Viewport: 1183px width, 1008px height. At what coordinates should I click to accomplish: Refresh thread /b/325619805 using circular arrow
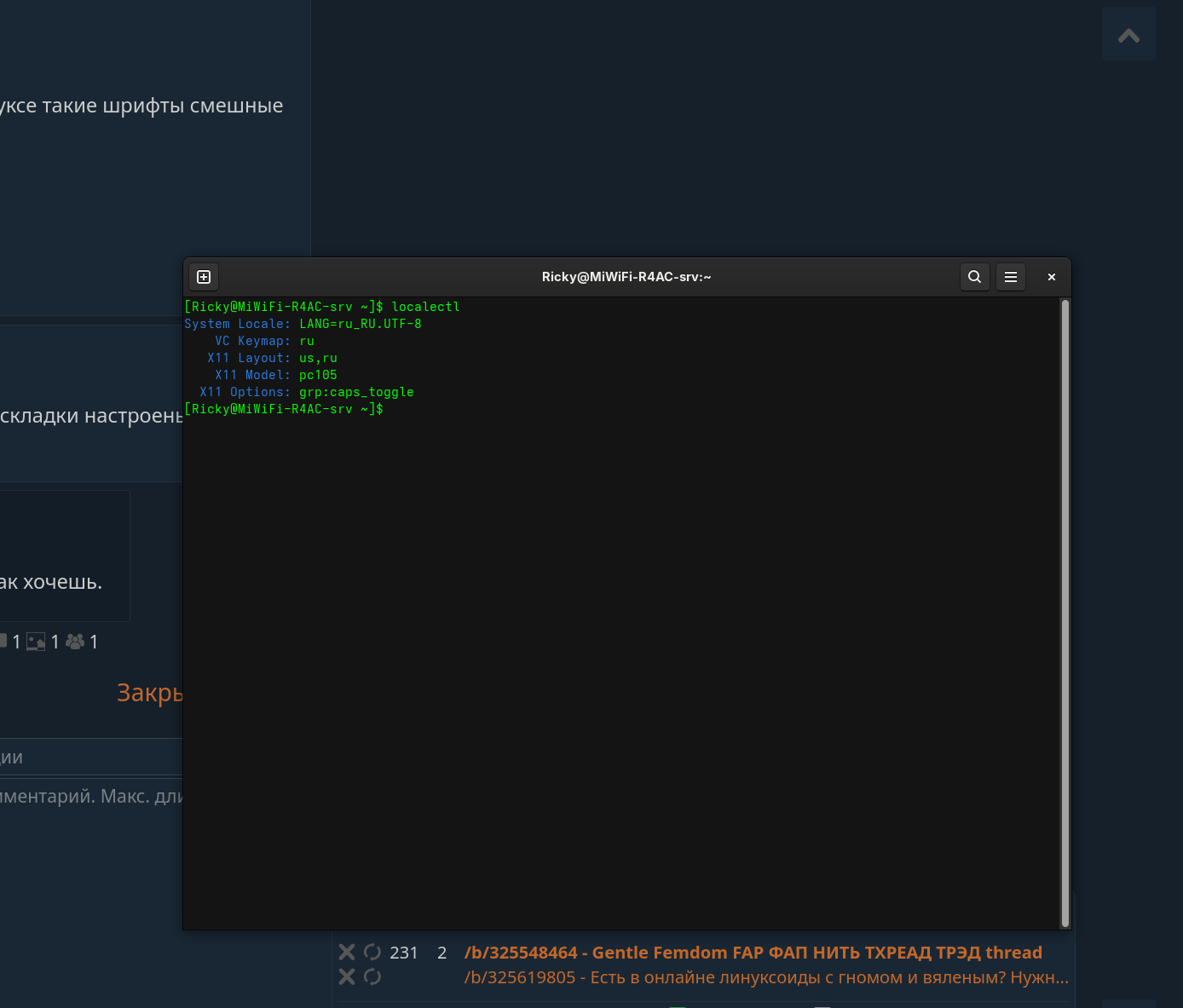[x=372, y=976]
